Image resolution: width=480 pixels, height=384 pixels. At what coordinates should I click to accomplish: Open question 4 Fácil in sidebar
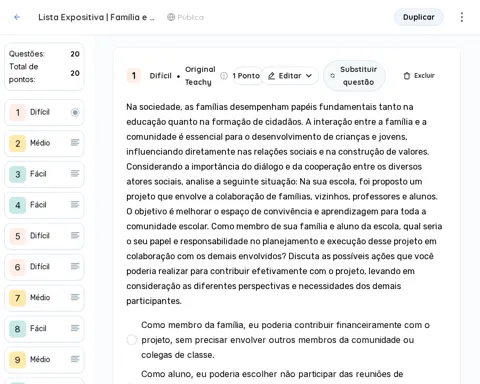tap(44, 205)
